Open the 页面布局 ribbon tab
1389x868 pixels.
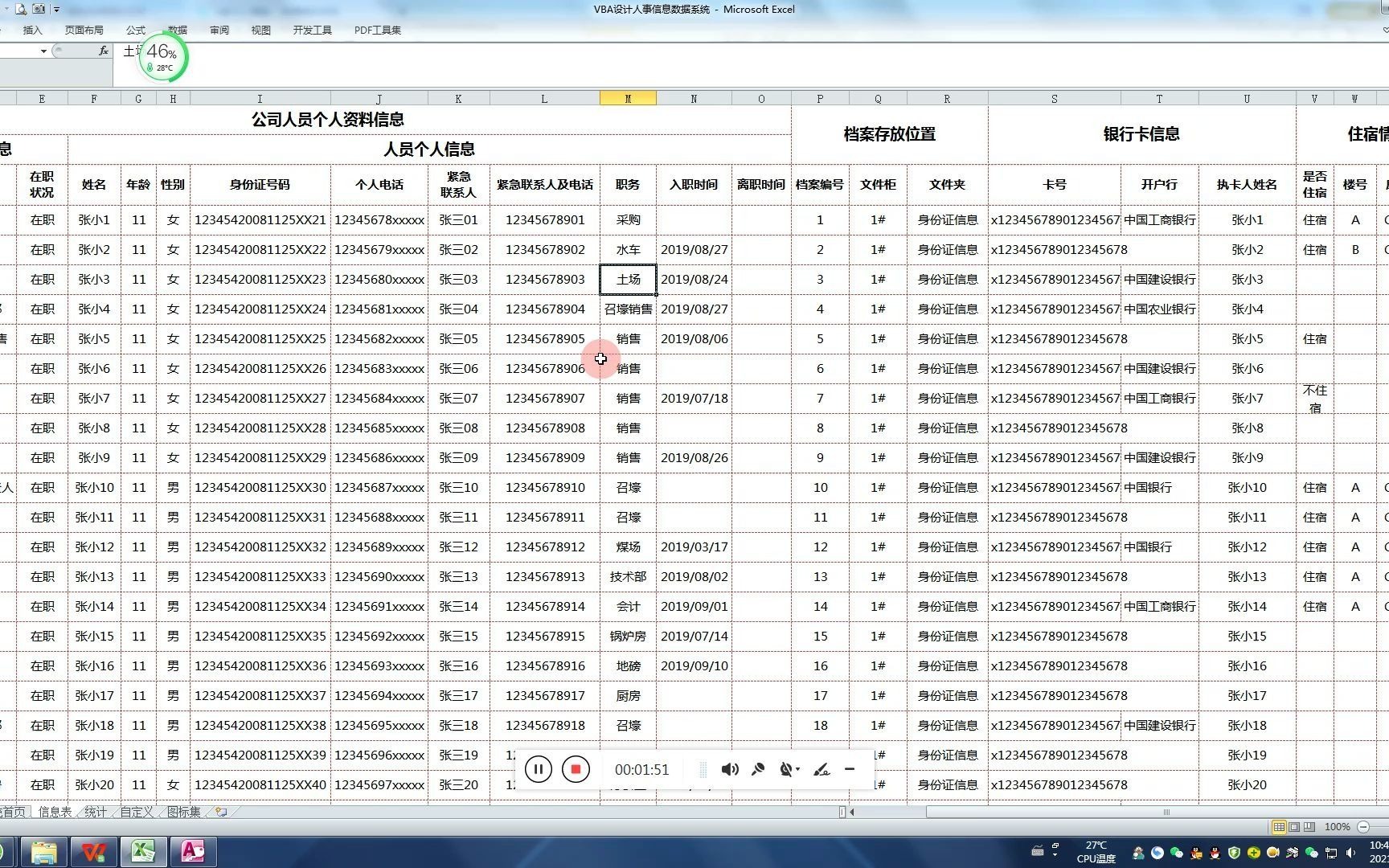coord(84,30)
